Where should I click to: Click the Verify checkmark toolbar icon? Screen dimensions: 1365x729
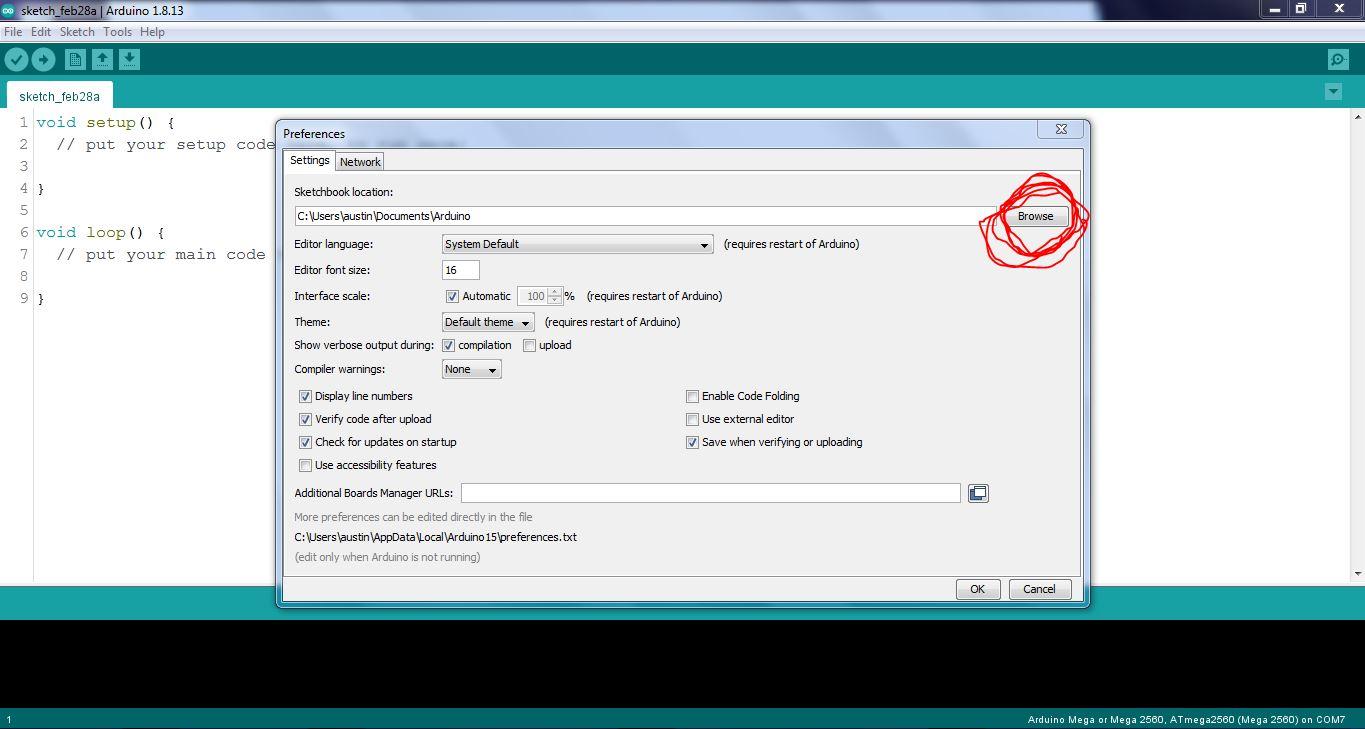click(16, 60)
